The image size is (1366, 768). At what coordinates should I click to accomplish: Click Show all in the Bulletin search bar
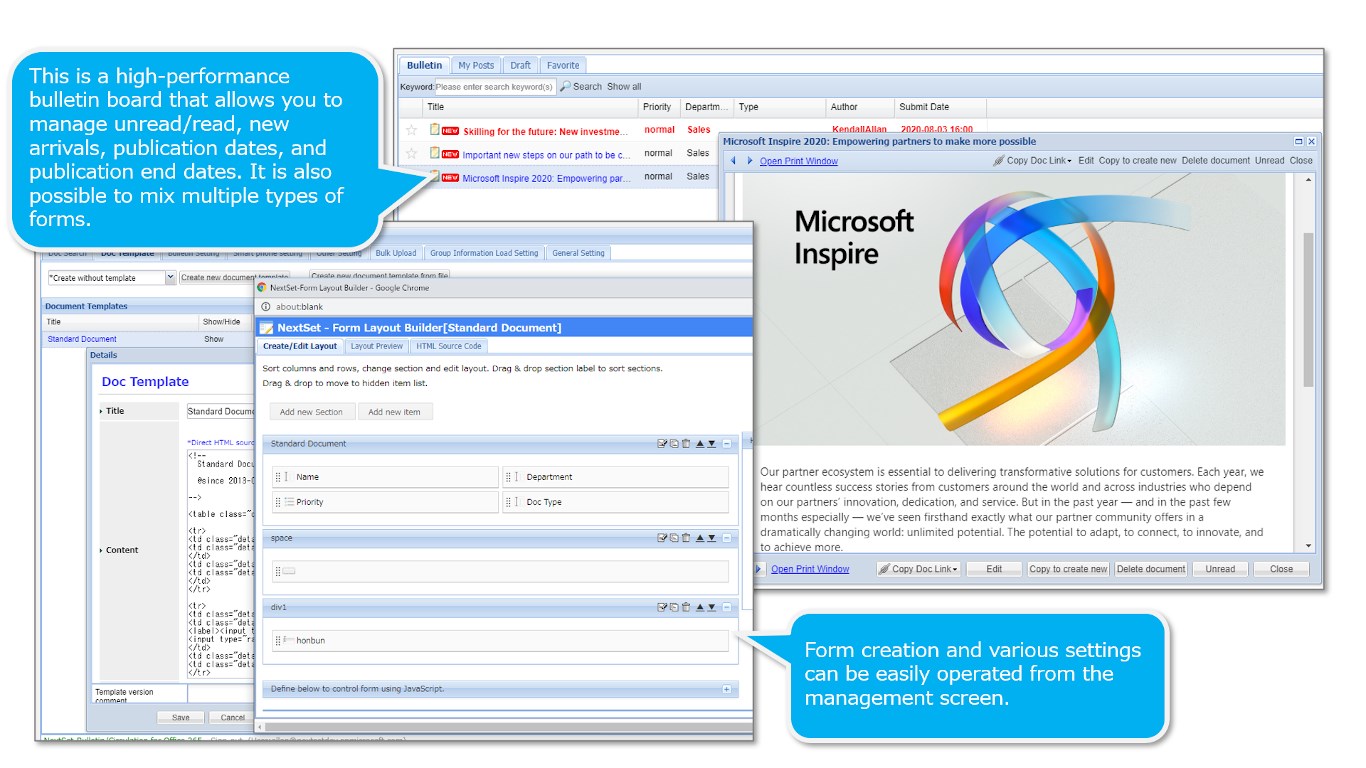(x=624, y=87)
